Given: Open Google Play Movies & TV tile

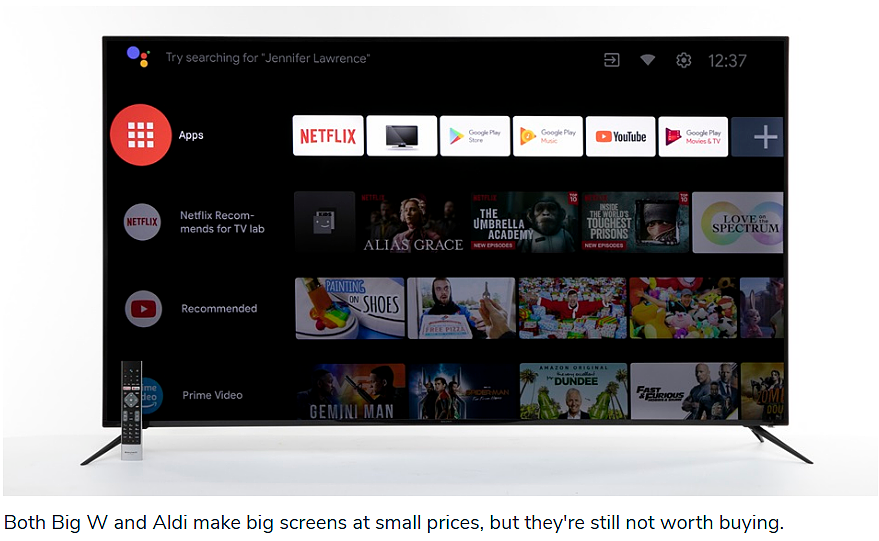Looking at the screenshot, I should click(x=693, y=137).
